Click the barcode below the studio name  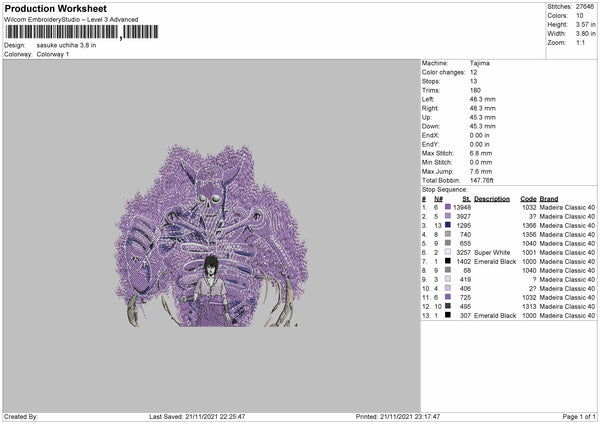coord(82,32)
